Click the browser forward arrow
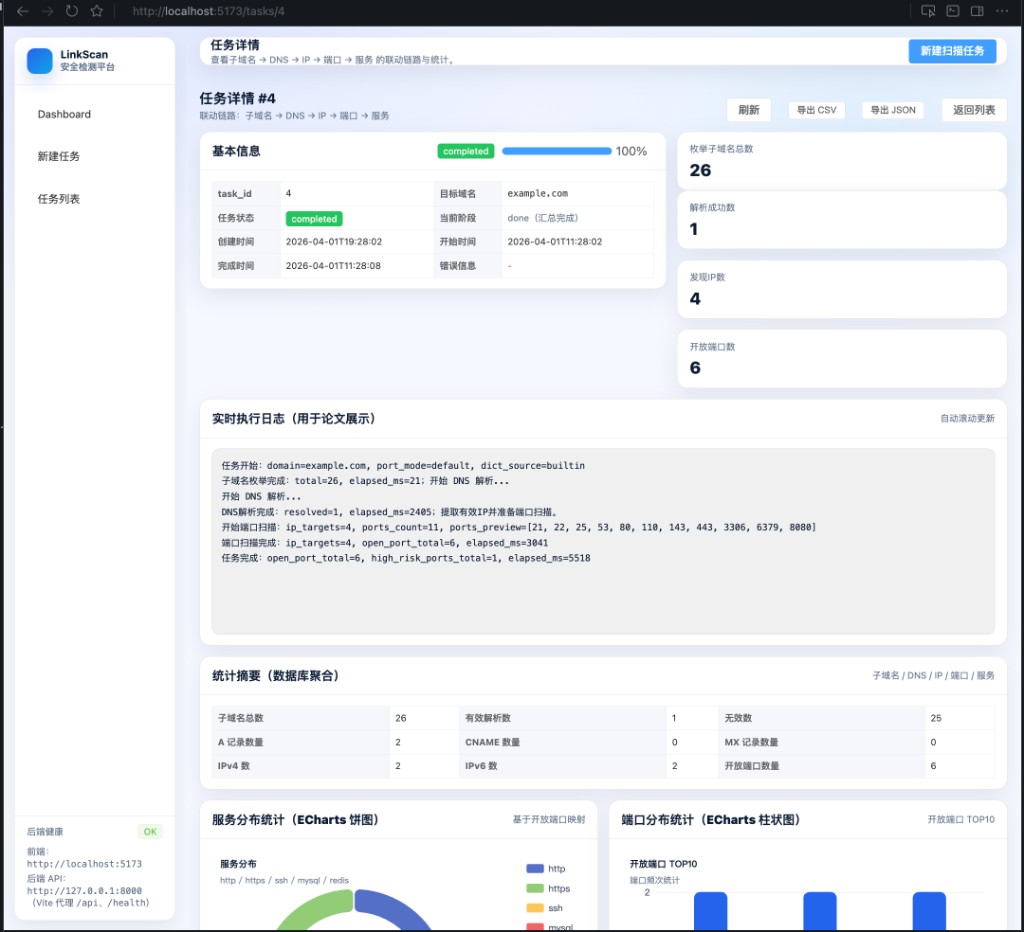This screenshot has height=932, width=1024. pos(47,11)
